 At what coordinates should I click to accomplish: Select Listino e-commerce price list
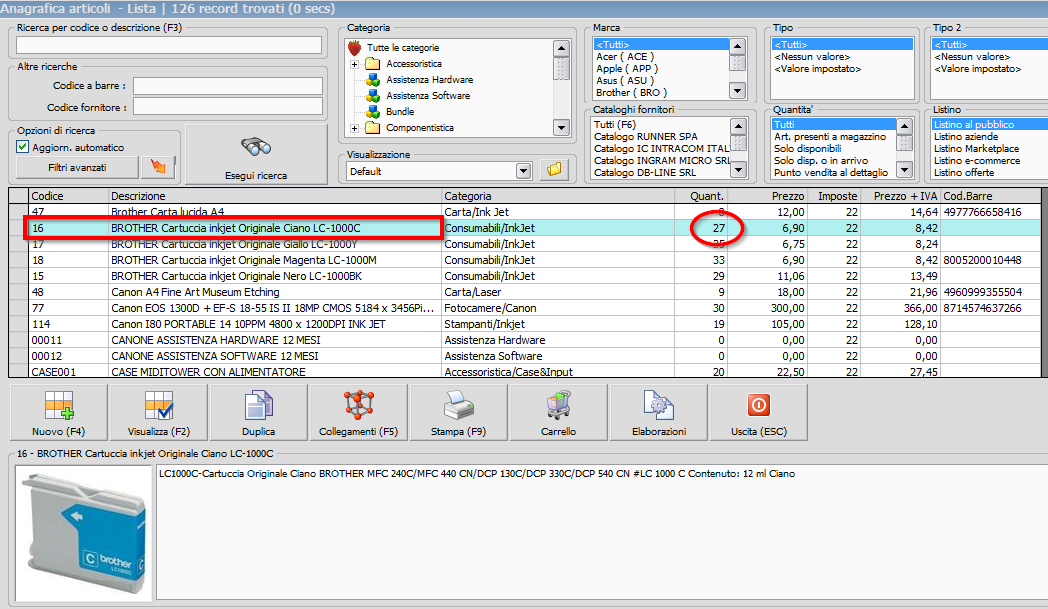point(977,160)
